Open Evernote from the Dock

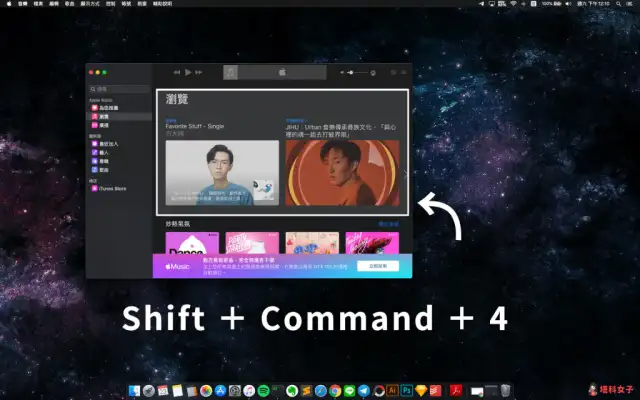point(292,391)
